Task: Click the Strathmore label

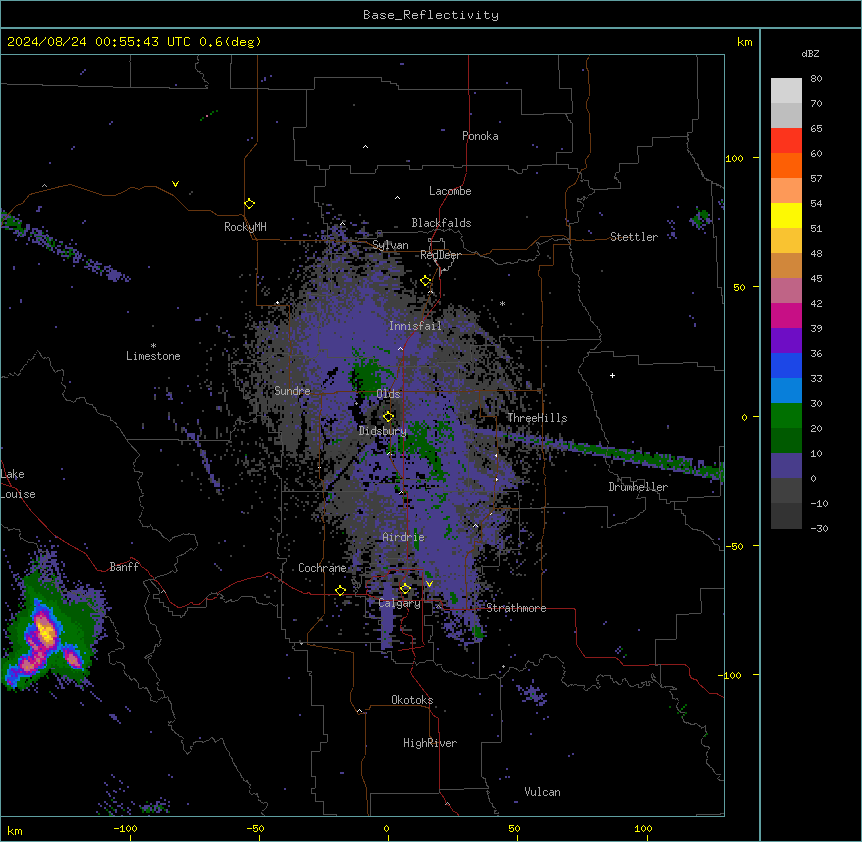Action: (x=516, y=608)
